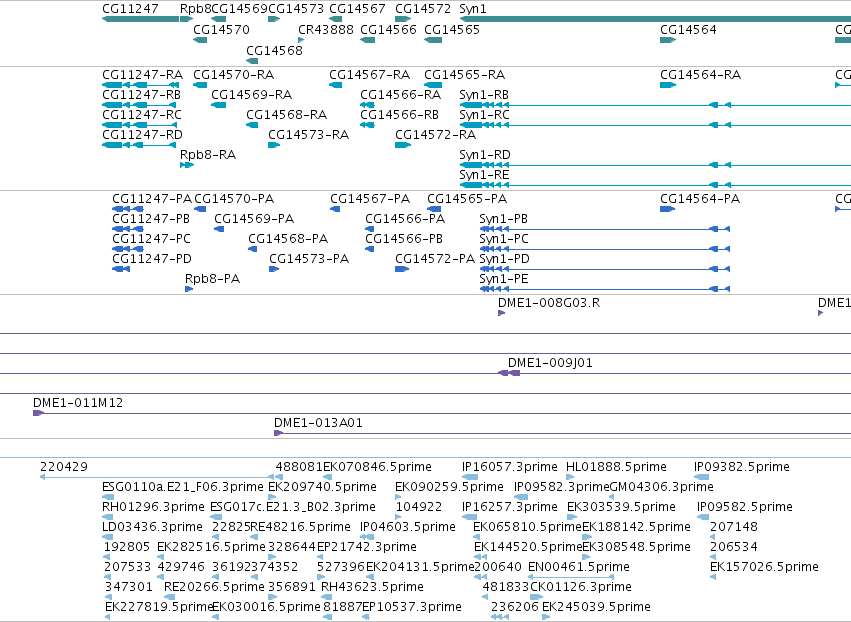851x622 pixels.
Task: Select the CG11247-PA protein label
Action: (152, 199)
